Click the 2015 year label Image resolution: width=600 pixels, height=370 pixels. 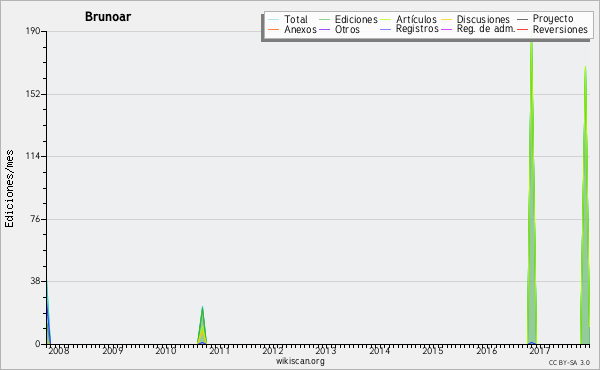(x=433, y=350)
